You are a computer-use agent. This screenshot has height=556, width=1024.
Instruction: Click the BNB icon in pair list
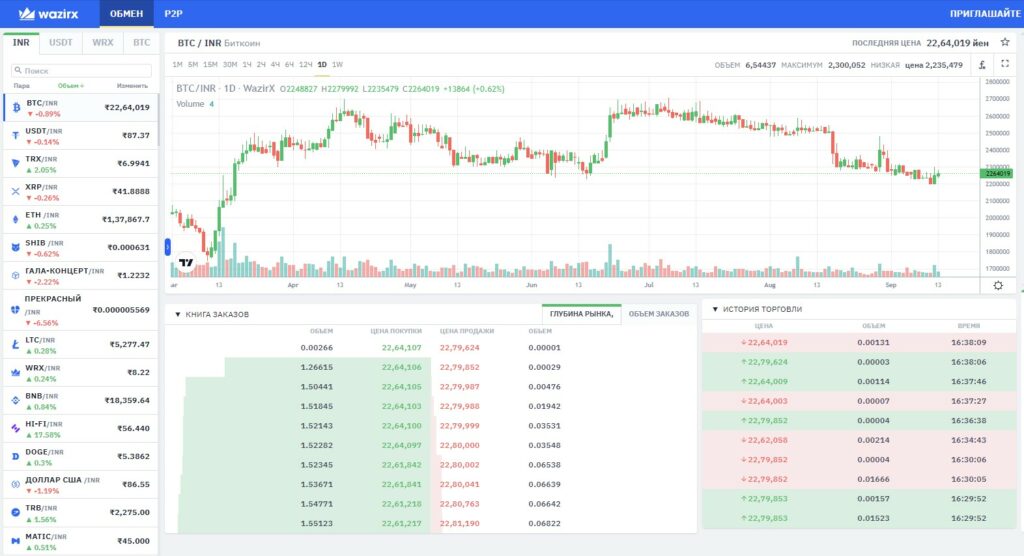(16, 401)
